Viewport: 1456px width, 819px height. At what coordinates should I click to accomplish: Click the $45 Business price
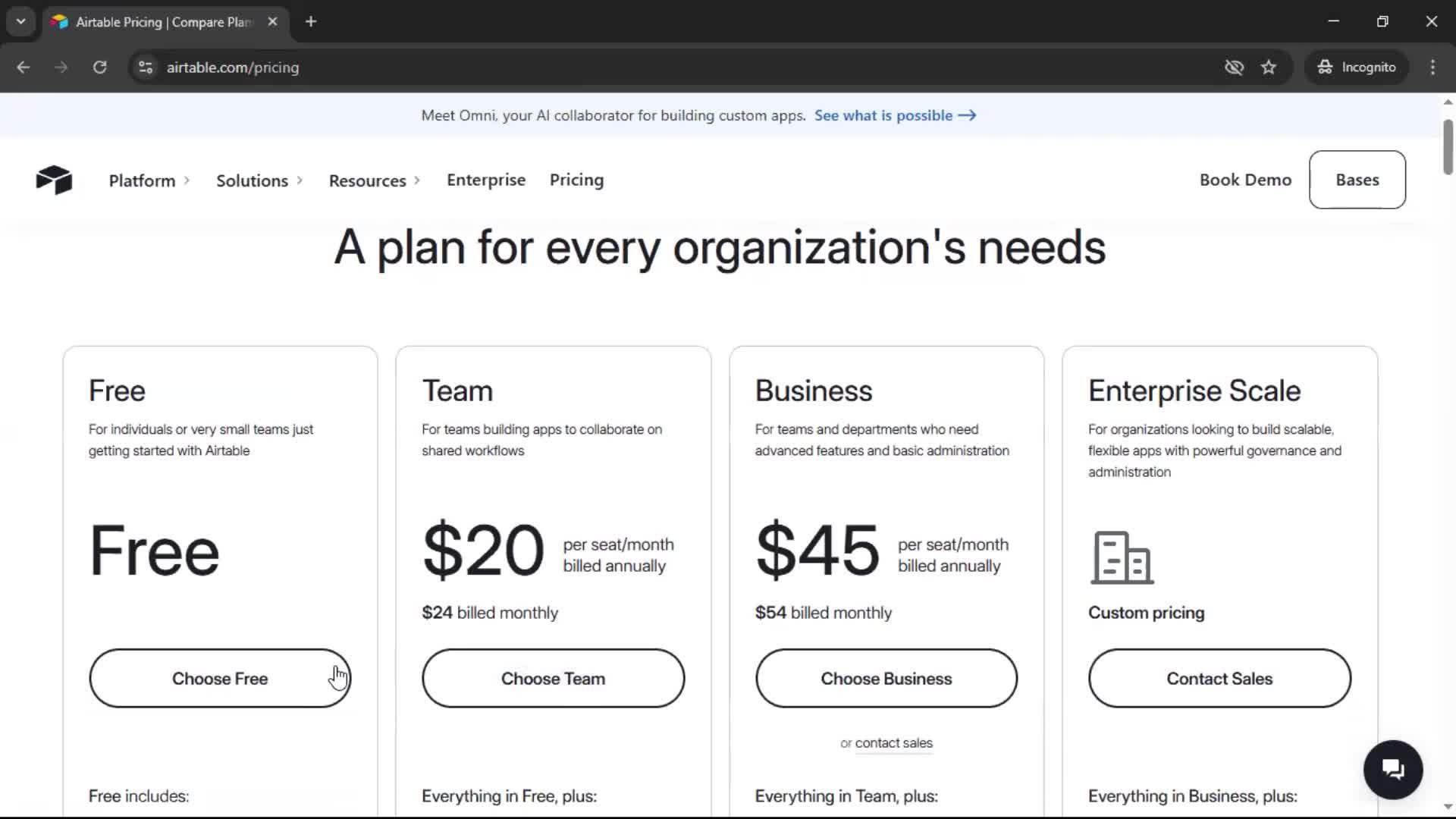(x=817, y=551)
